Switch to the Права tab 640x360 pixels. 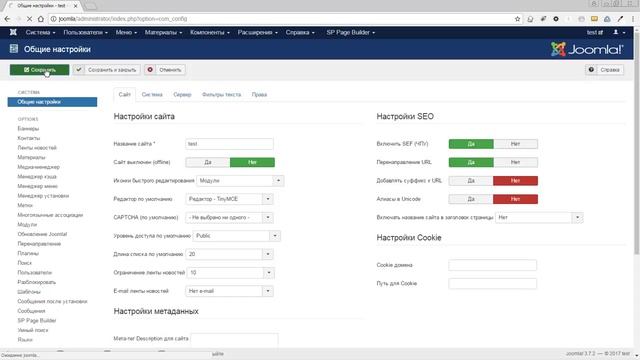click(259, 94)
